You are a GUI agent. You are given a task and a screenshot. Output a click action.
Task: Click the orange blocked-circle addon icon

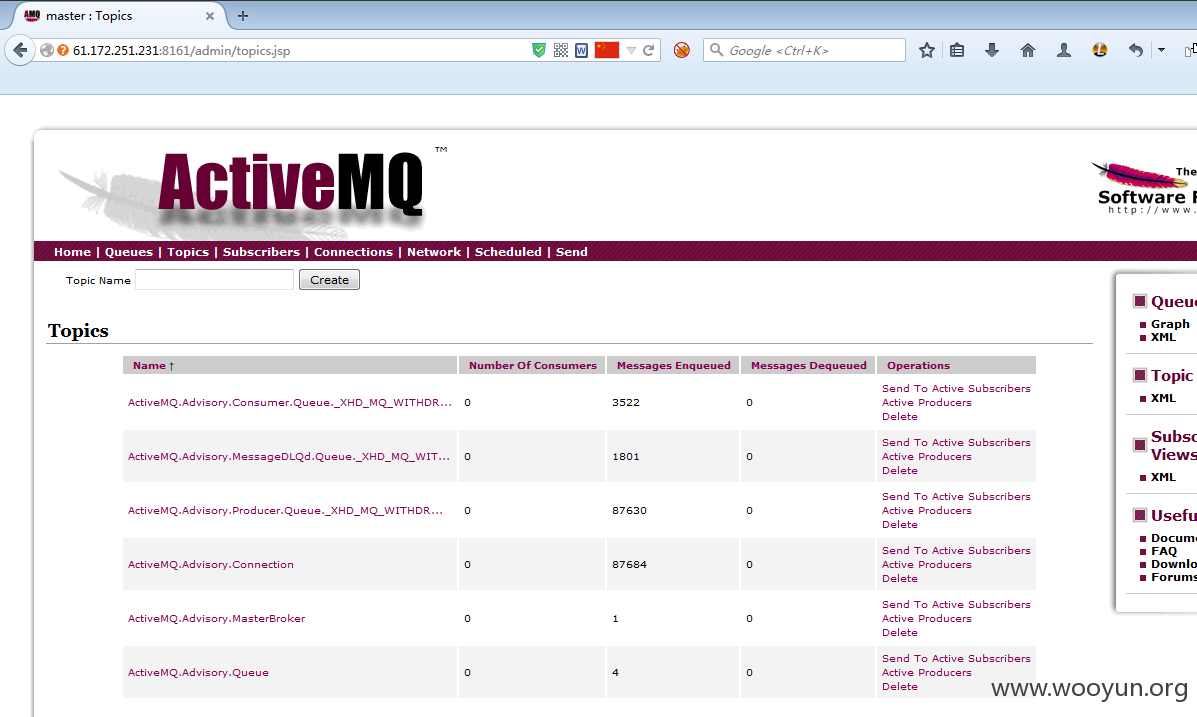pyautogui.click(x=682, y=50)
